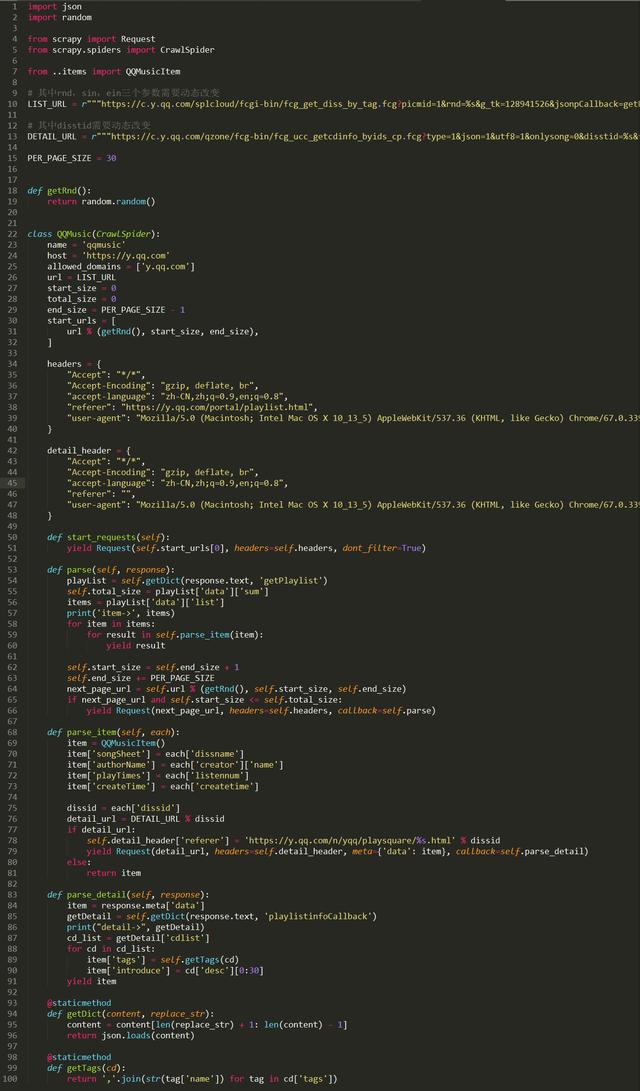Click the referer playlist.html header entry
This screenshot has height=1091, width=640.
193,407
